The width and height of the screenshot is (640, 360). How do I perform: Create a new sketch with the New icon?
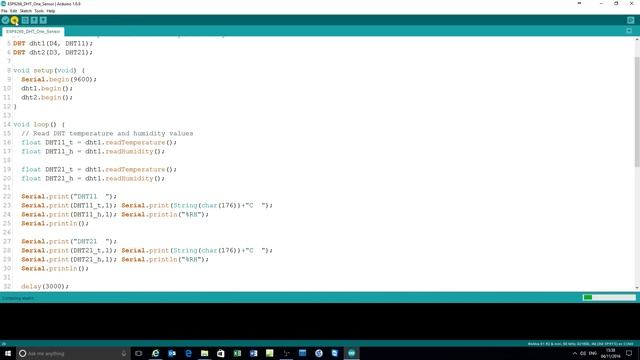tap(25, 20)
